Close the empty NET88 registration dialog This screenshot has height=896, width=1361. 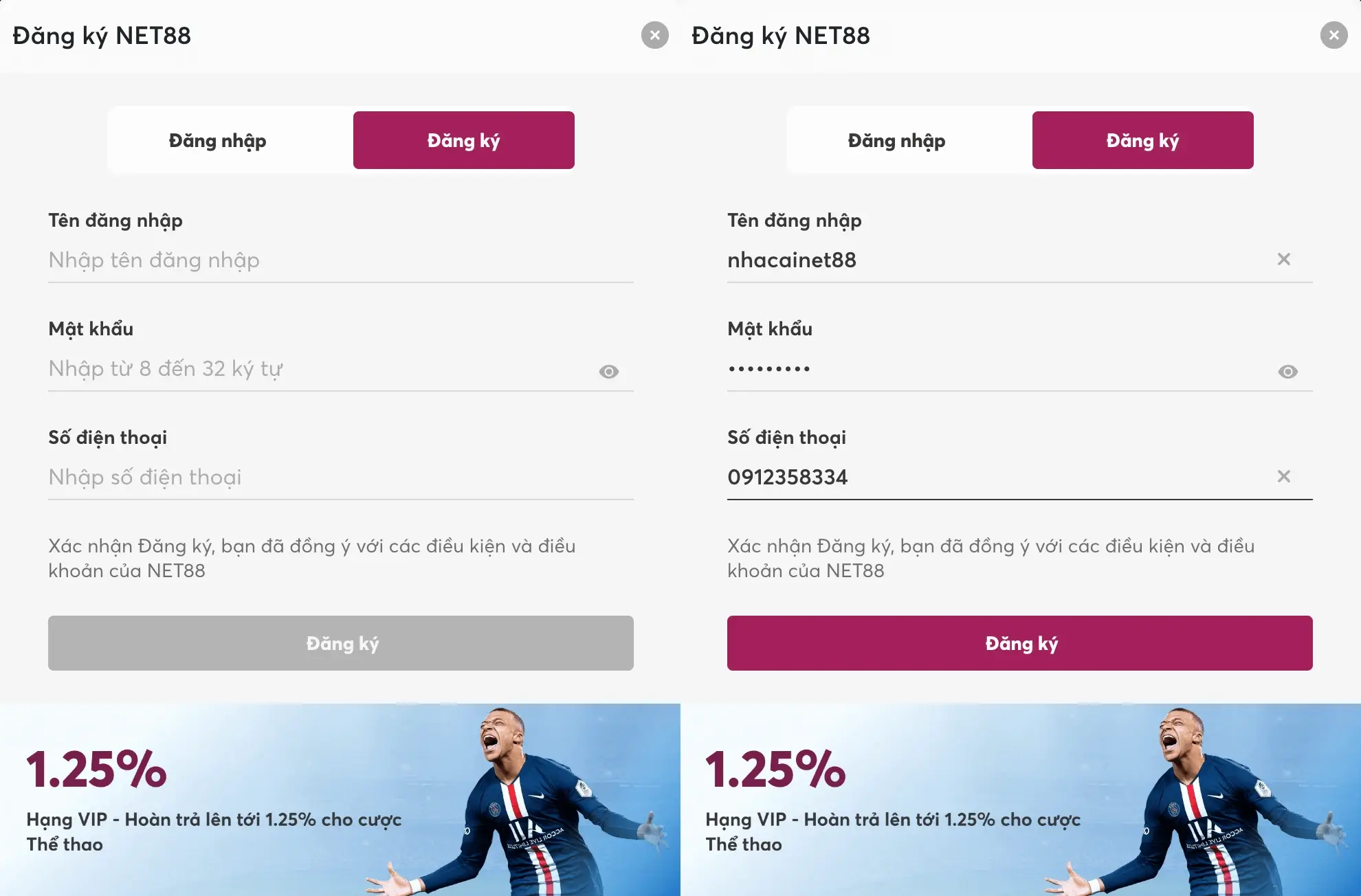pos(654,35)
